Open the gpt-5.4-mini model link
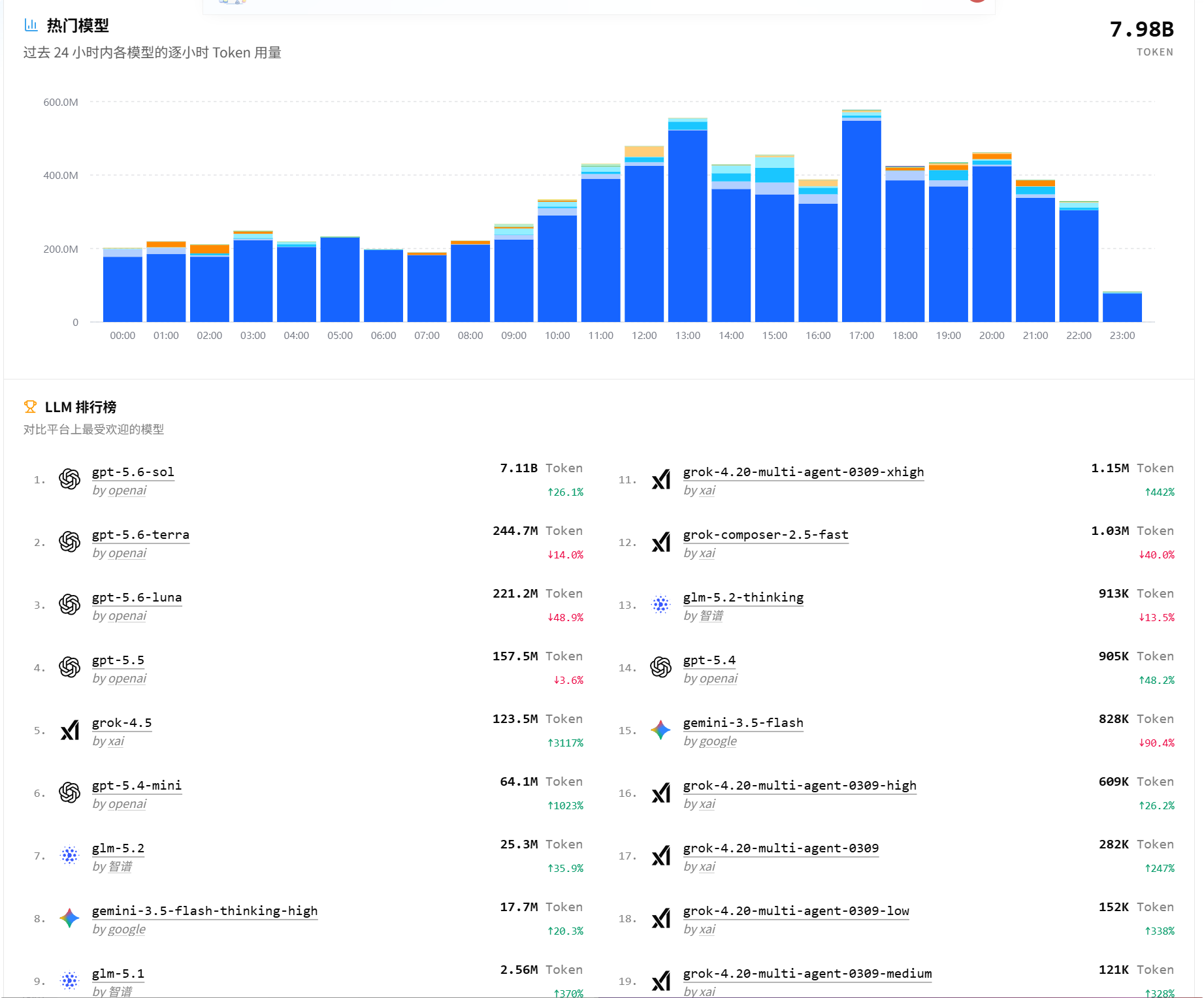The image size is (1204, 998). click(137, 786)
